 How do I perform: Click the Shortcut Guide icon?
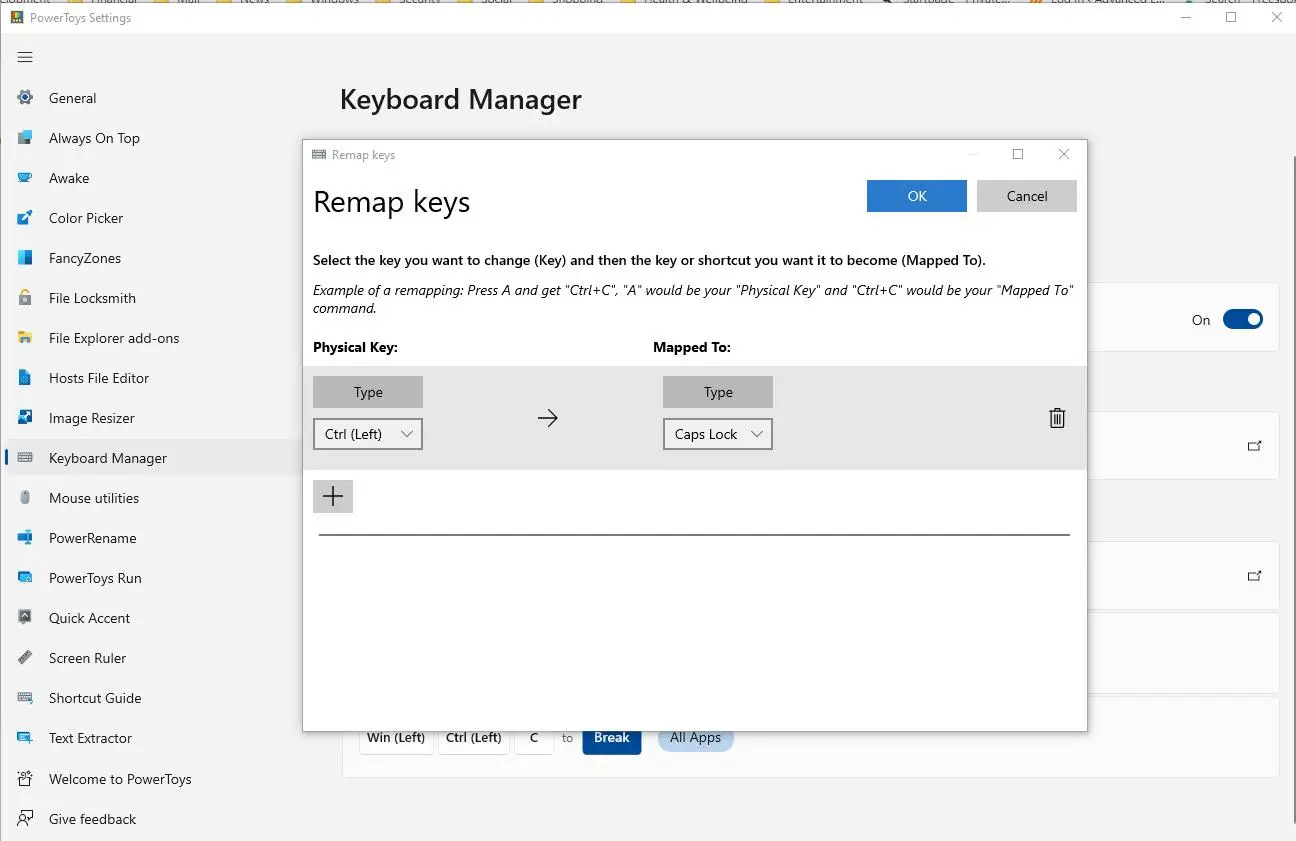point(25,698)
